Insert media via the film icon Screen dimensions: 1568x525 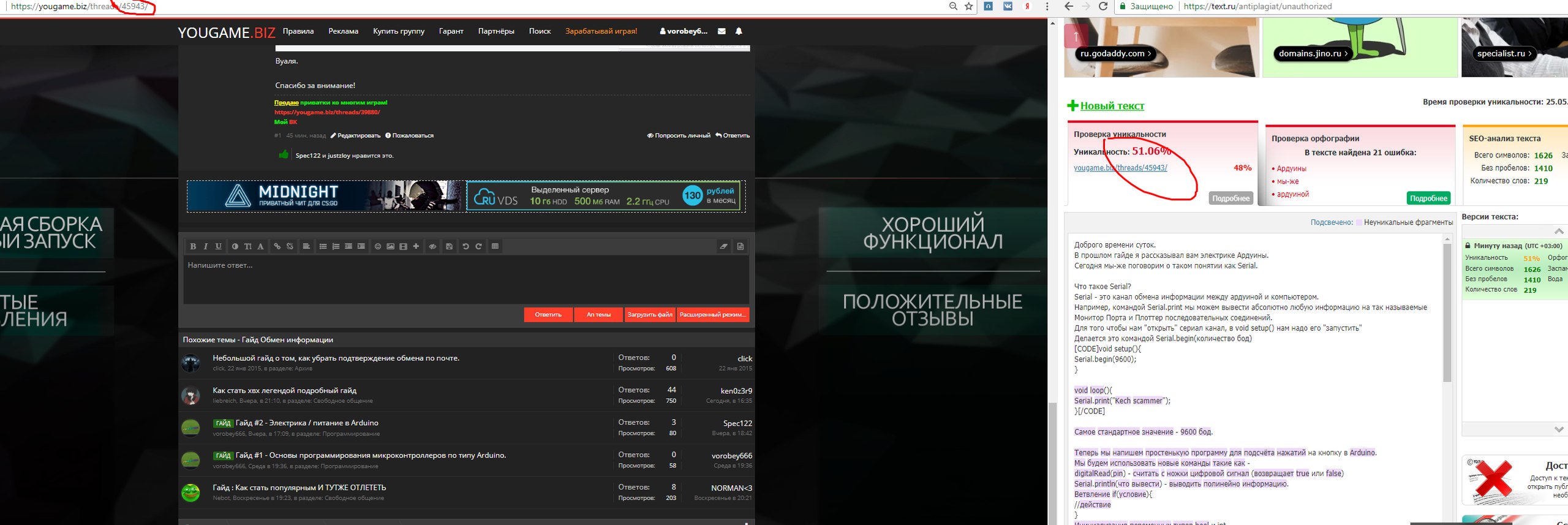click(x=403, y=246)
